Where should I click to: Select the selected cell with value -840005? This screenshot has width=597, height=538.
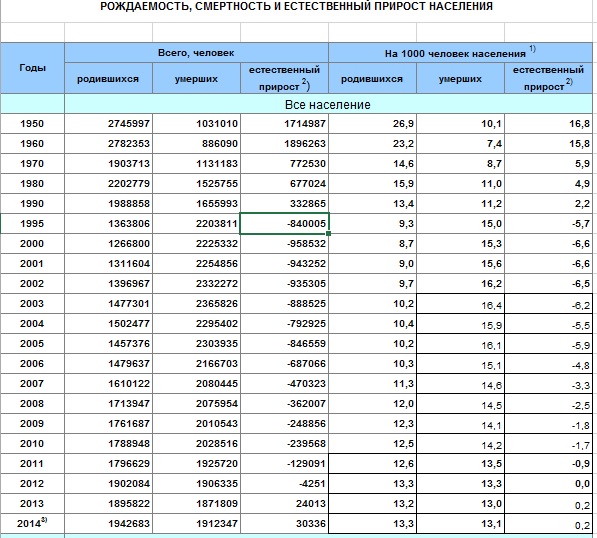point(284,224)
